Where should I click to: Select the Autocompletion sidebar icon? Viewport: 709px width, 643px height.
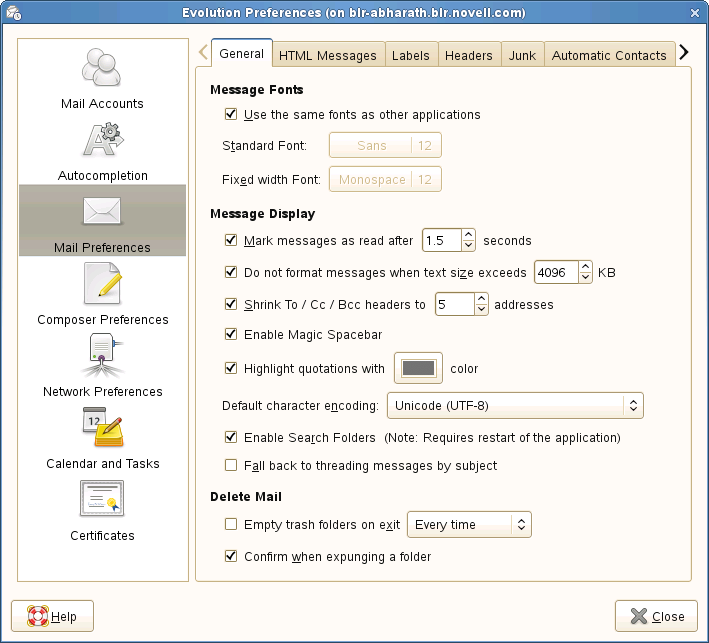point(102,141)
